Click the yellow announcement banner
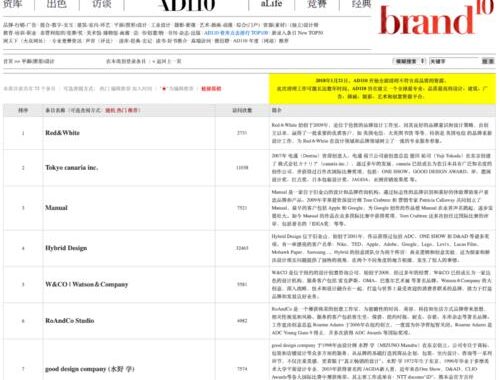 (x=382, y=89)
